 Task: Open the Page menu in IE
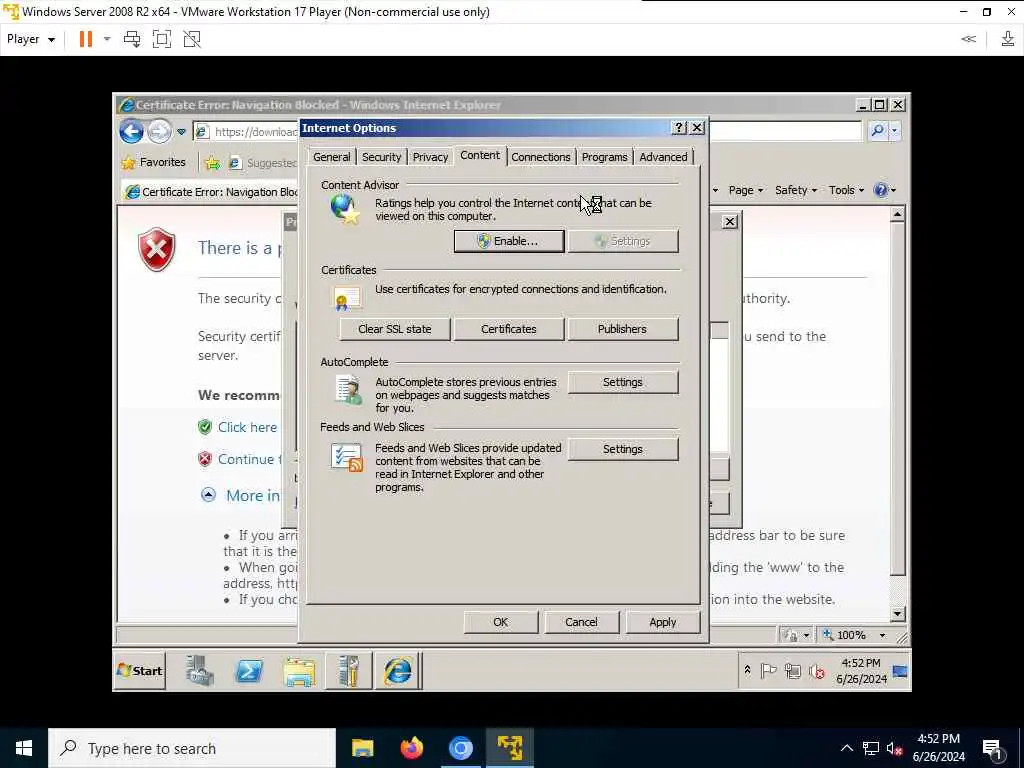click(x=745, y=190)
